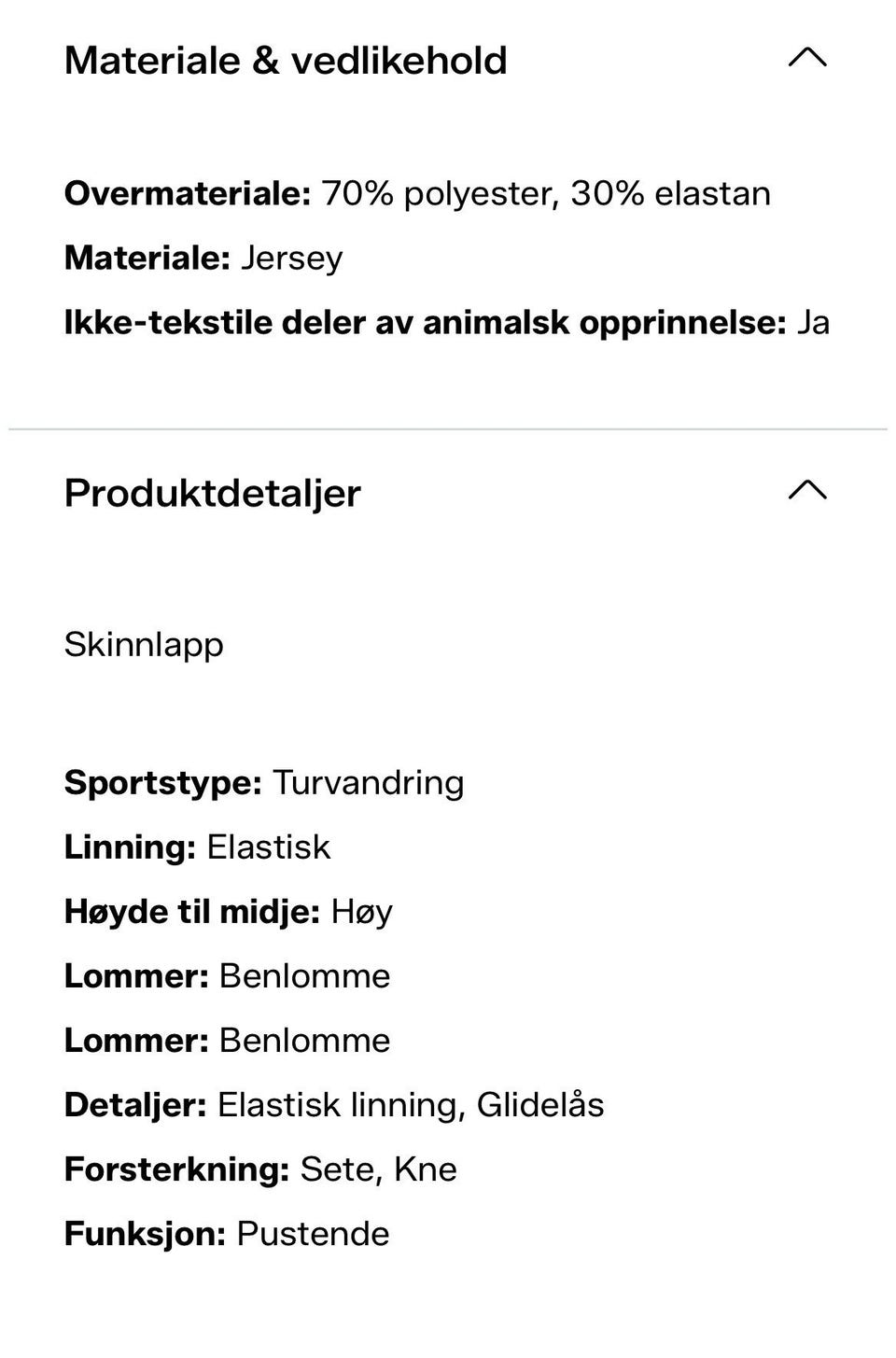This screenshot has width=896, height=1358.
Task: Select the Pustende value
Action: click(313, 1234)
